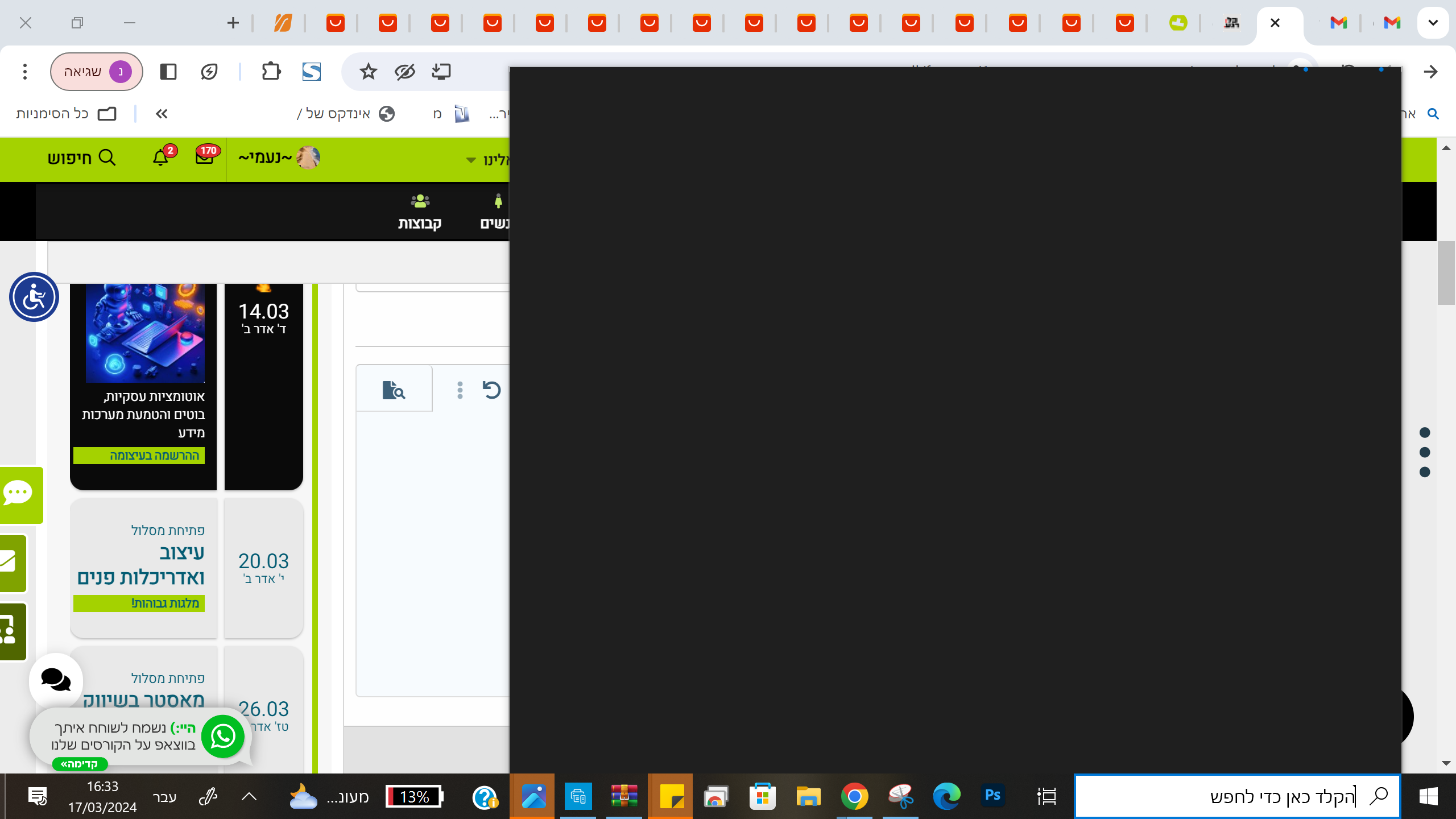Click the Windows taskbar search field
The height and width of the screenshot is (819, 1456).
[1237, 796]
